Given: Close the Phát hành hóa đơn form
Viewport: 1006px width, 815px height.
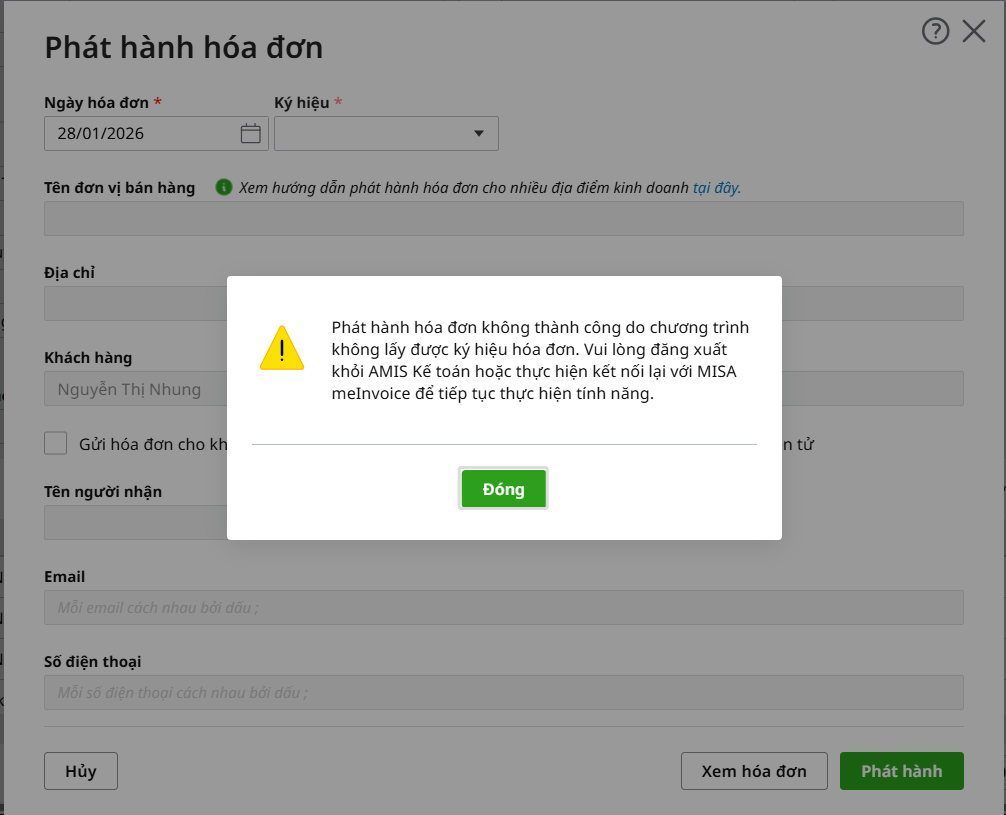Looking at the screenshot, I should pos(974,32).
